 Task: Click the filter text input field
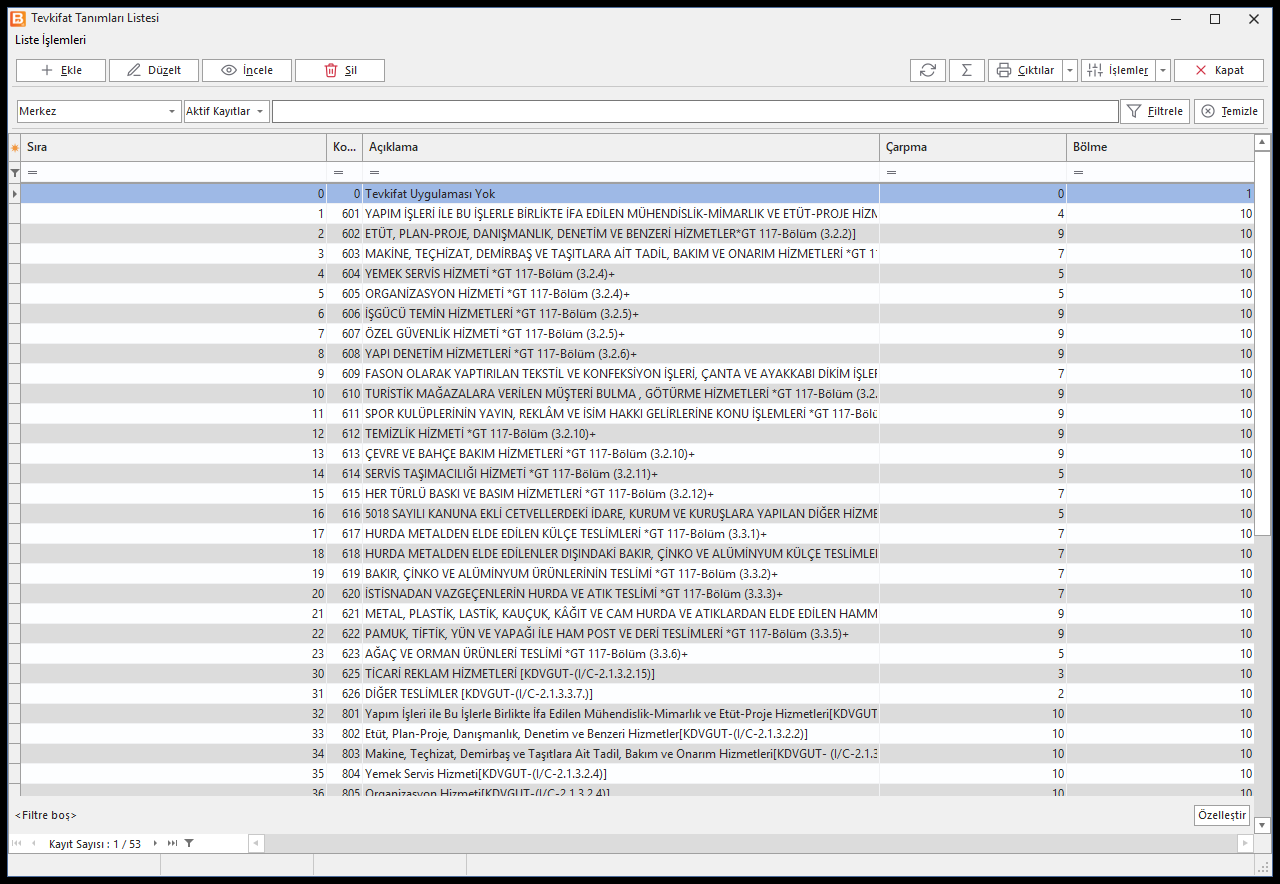[695, 111]
